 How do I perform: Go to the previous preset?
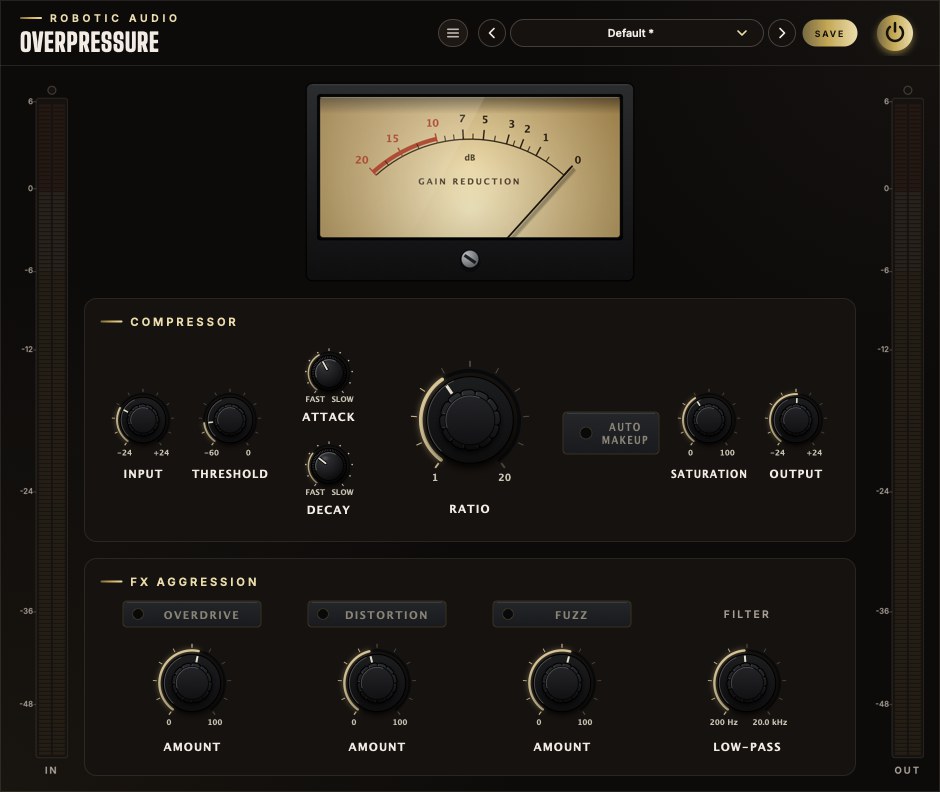(492, 33)
